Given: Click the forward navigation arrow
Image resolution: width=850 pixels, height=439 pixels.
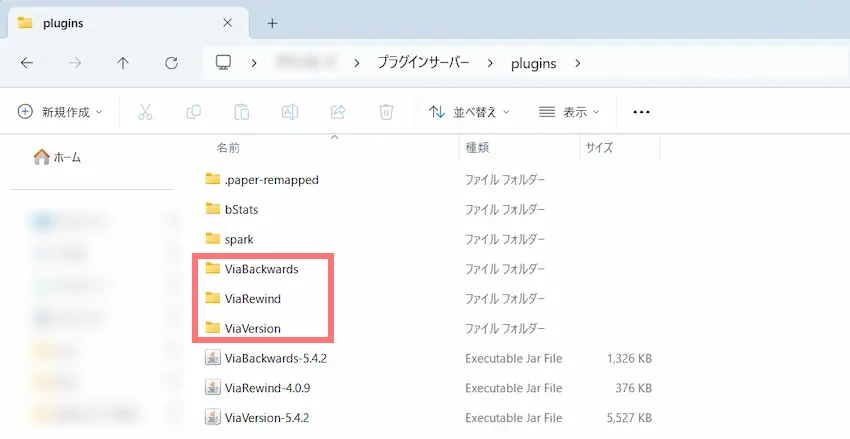Looking at the screenshot, I should (x=75, y=63).
